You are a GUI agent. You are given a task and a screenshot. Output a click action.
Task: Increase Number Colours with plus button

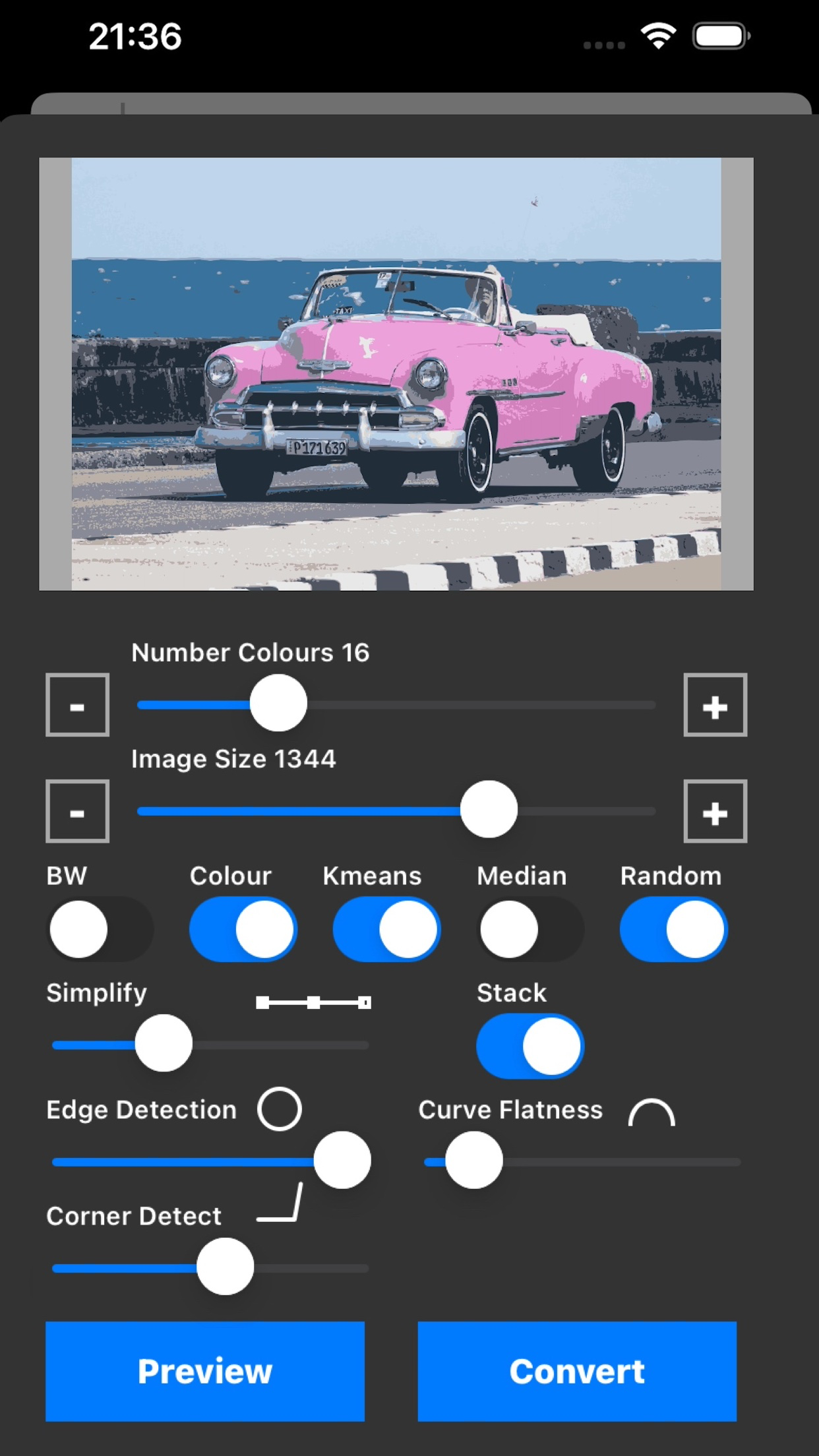tap(715, 705)
